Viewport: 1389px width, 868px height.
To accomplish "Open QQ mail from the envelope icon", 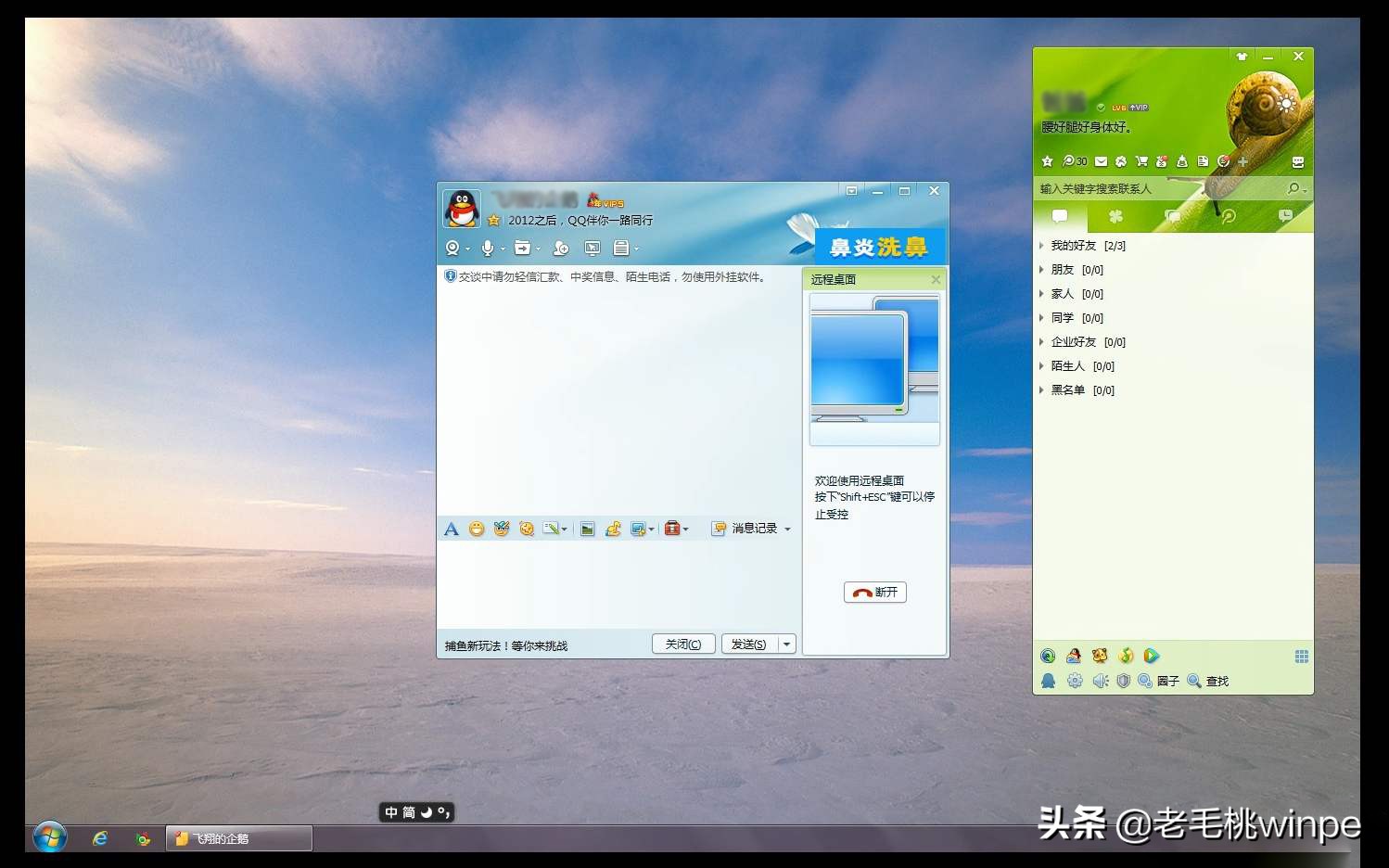I will pyautogui.click(x=1100, y=160).
